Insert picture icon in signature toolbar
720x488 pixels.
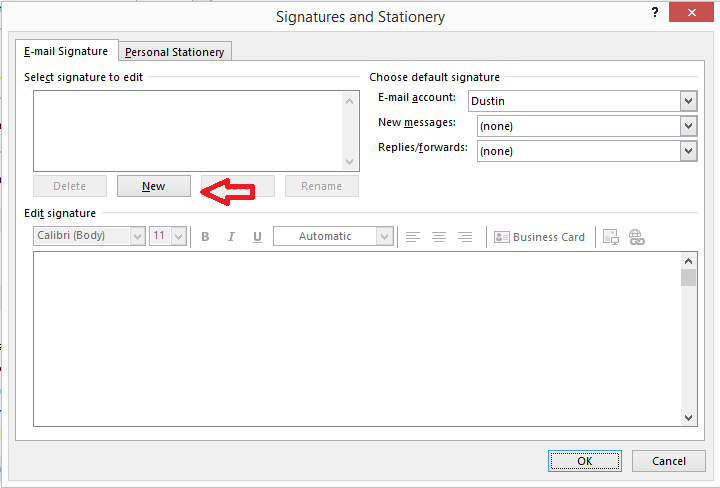click(x=610, y=237)
